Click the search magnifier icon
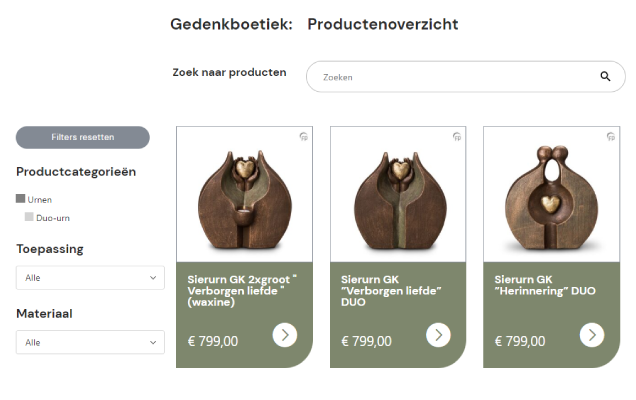Screen dimensions: 636x400 [x=605, y=77]
